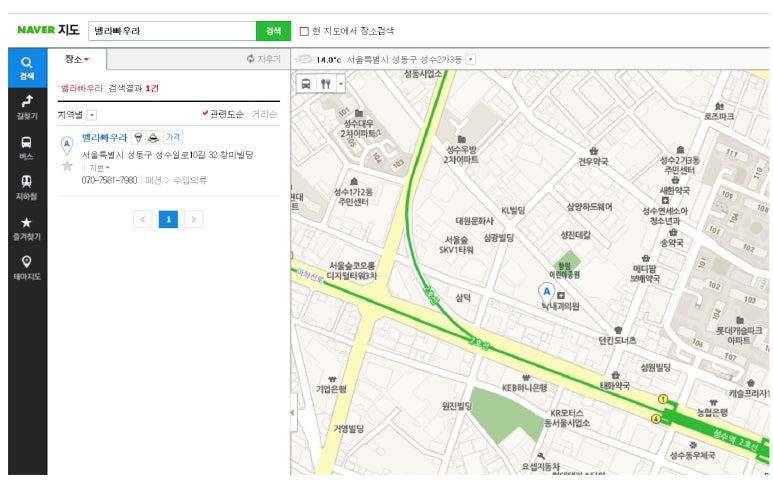Open the 장소 tab dropdown
This screenshot has height=483, width=773.
tap(77, 59)
